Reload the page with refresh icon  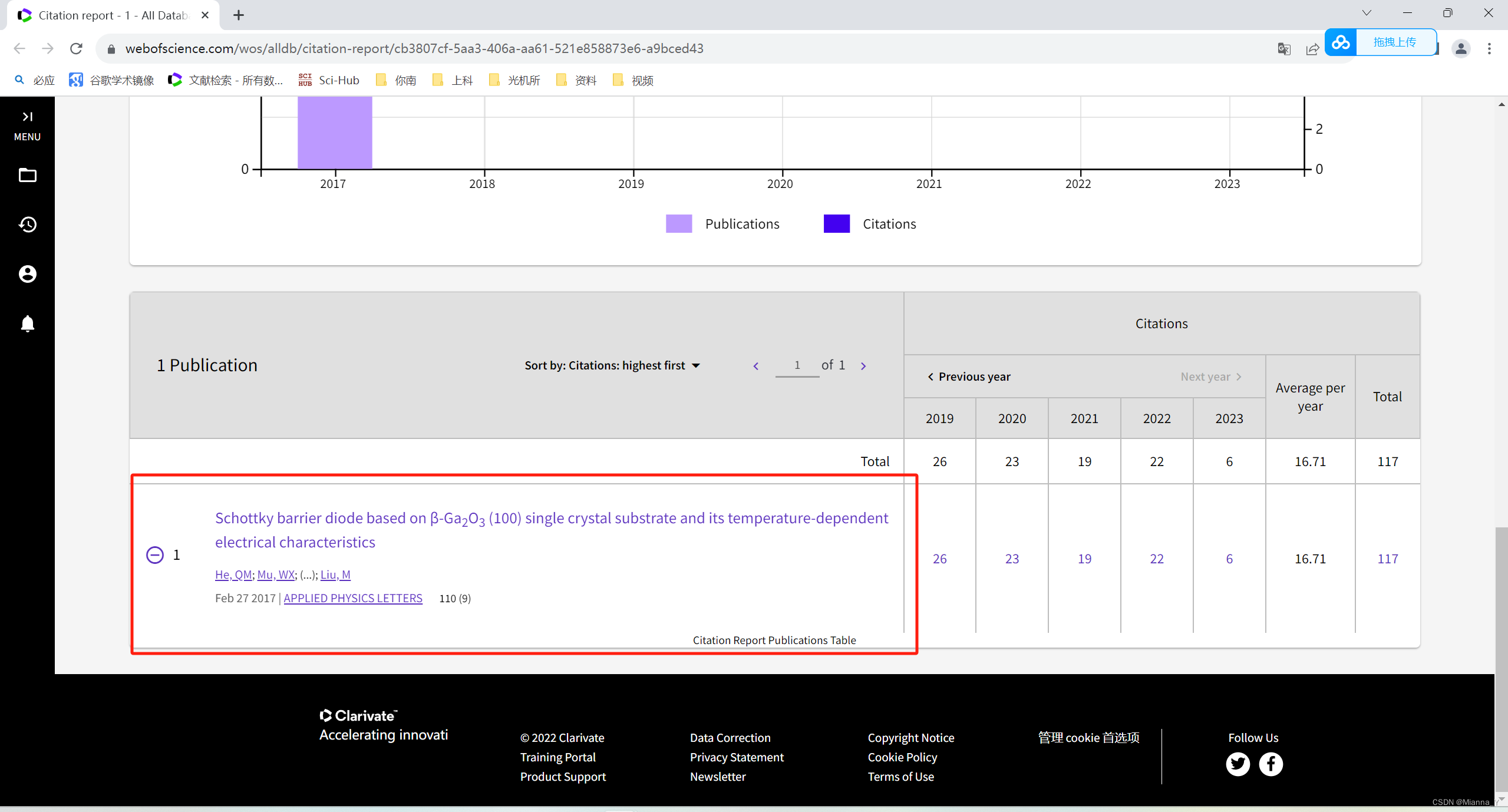tap(76, 48)
